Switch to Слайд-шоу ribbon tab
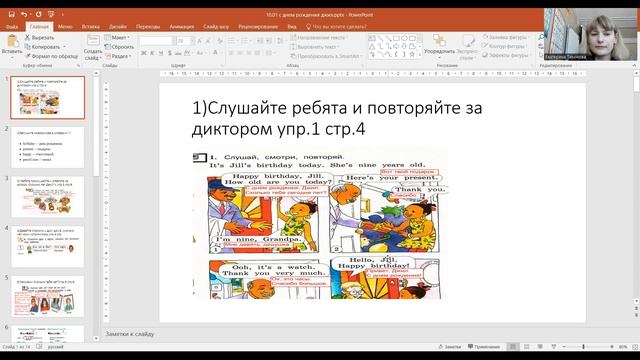 click(x=216, y=27)
